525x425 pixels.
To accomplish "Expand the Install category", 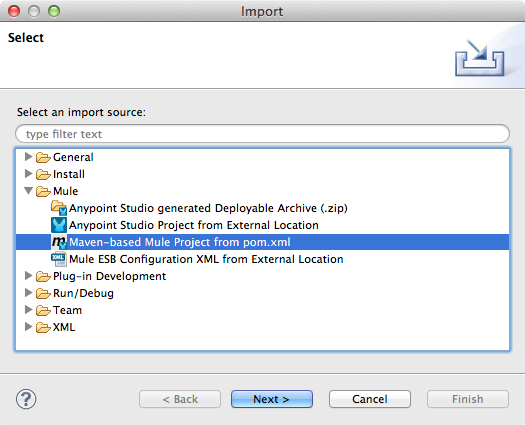I will (x=28, y=173).
